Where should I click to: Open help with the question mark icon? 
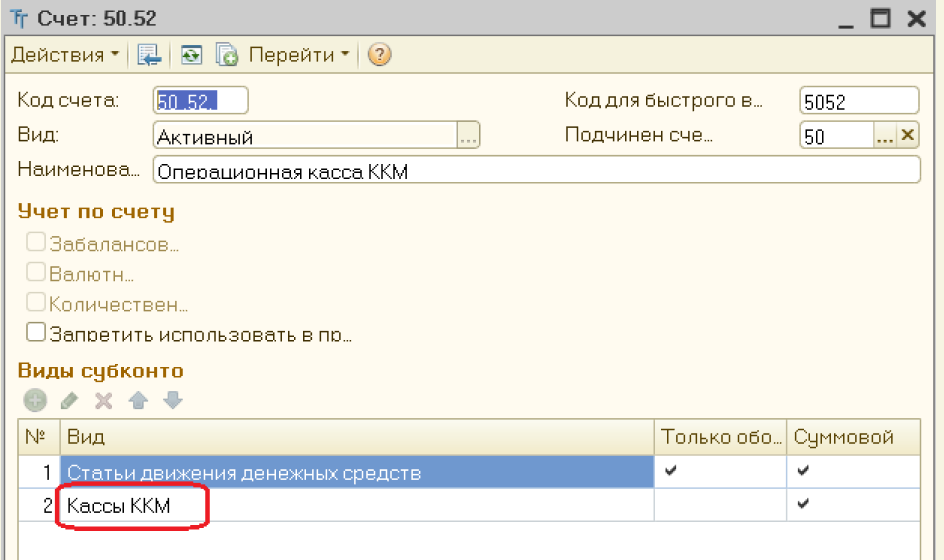pos(379,55)
